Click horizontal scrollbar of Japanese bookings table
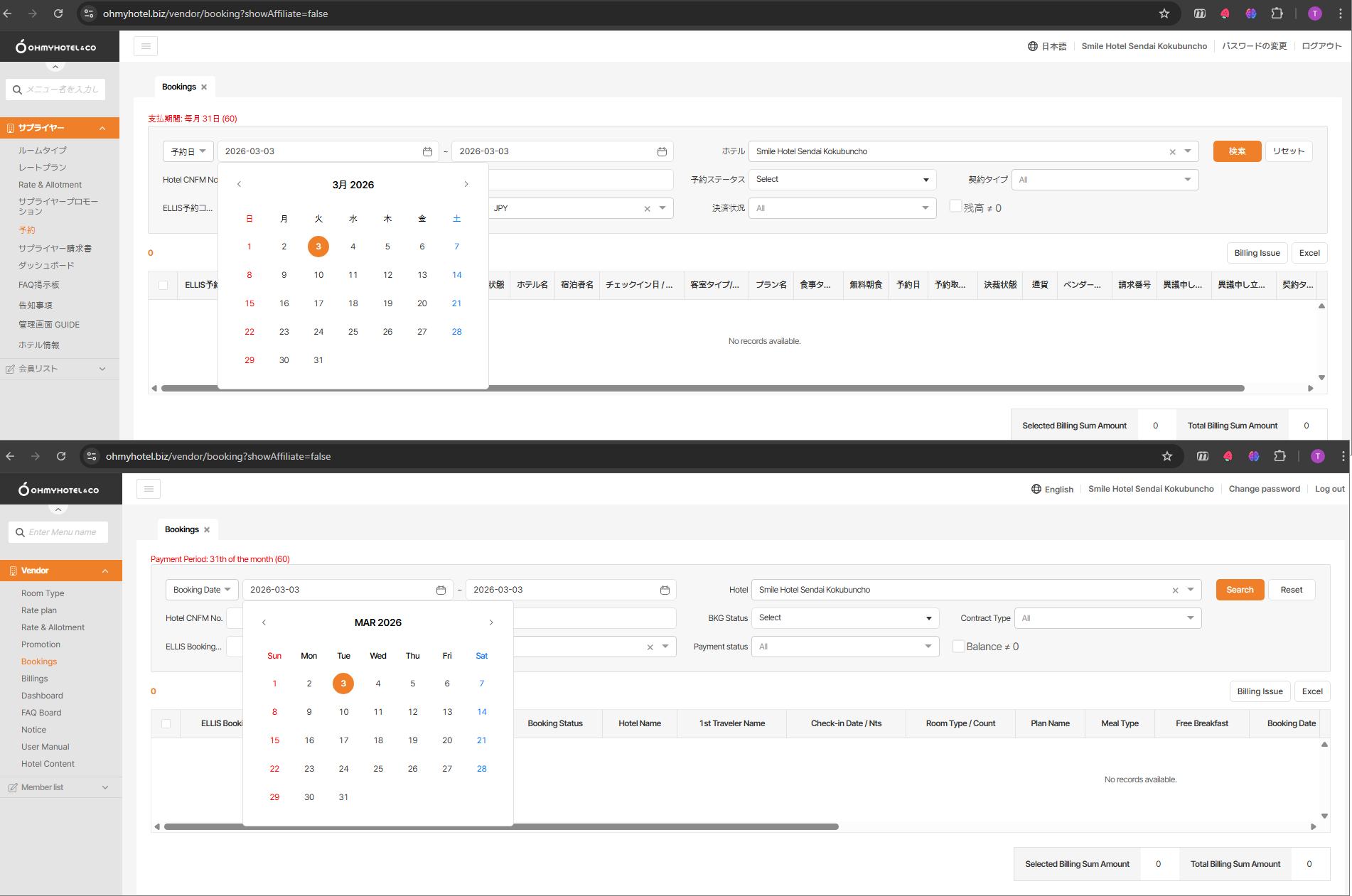The width and height of the screenshot is (1352, 896). tap(702, 389)
